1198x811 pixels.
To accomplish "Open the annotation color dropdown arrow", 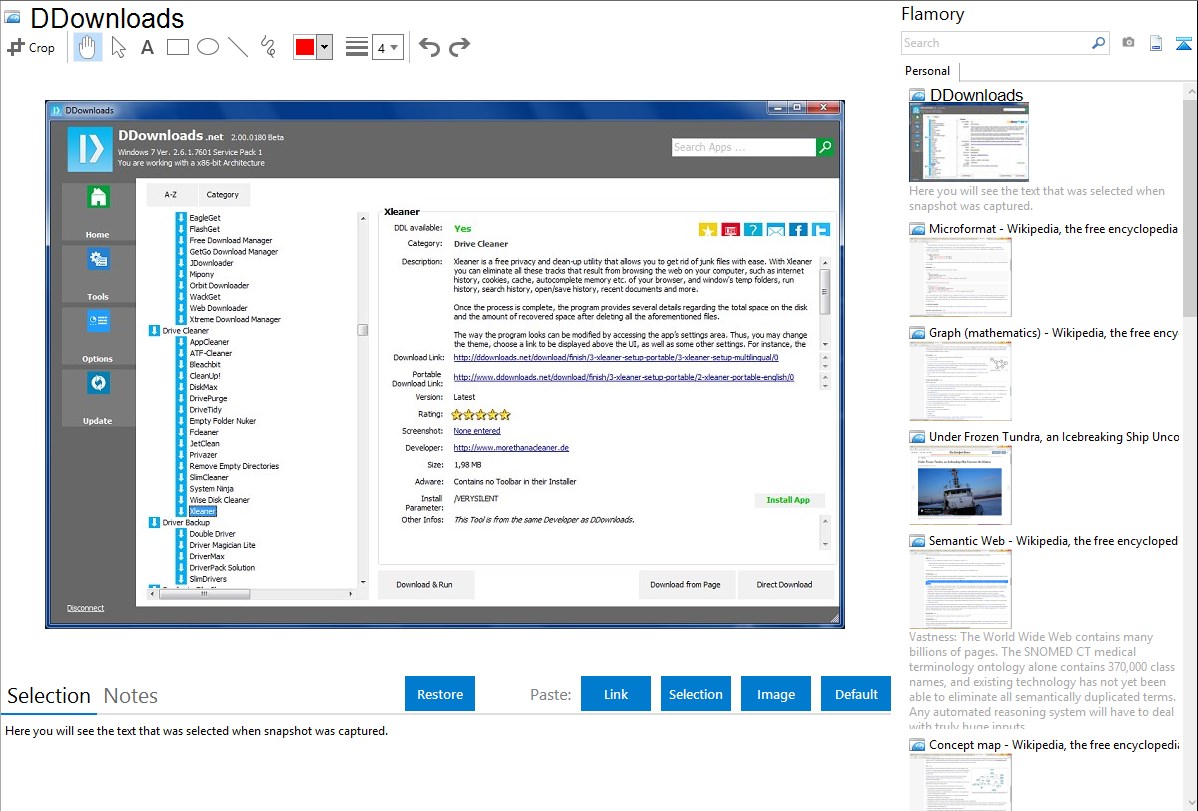I will [x=325, y=47].
